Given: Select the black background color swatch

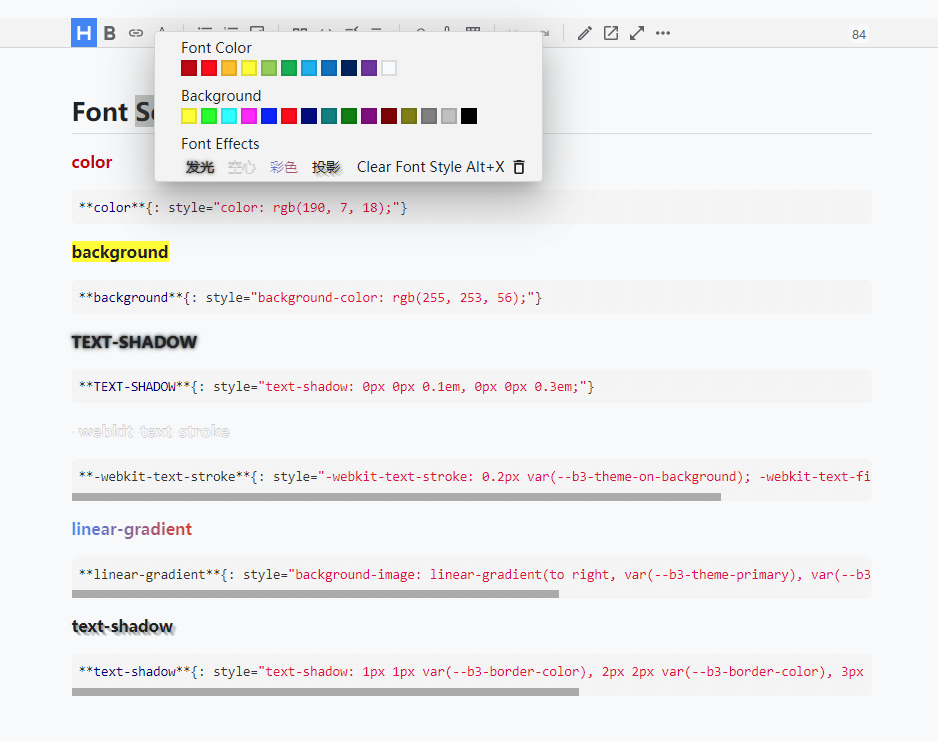Looking at the screenshot, I should pyautogui.click(x=469, y=116).
